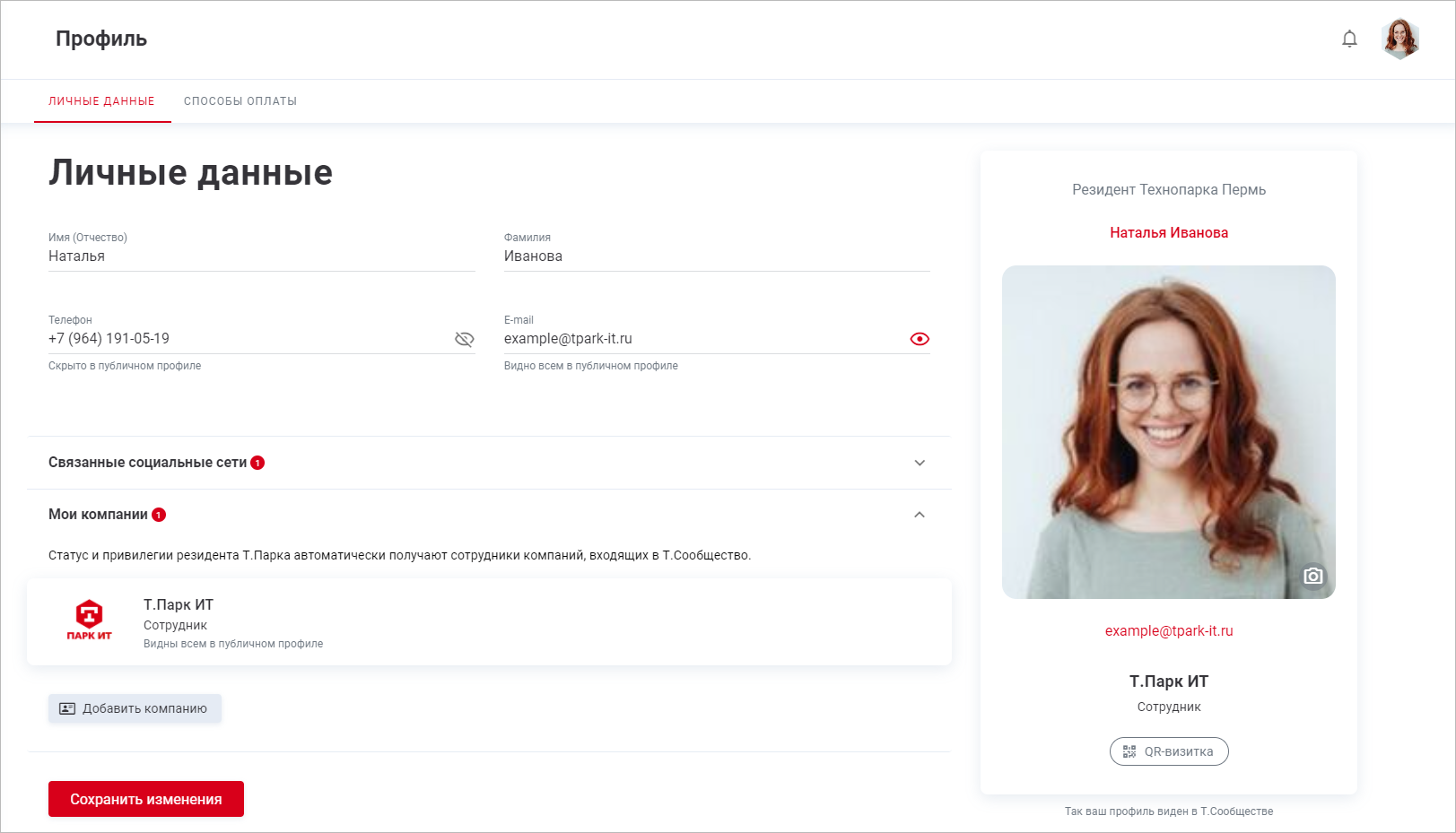The image size is (1456, 833).
Task: Expand the linked social networks section
Action: point(919,463)
